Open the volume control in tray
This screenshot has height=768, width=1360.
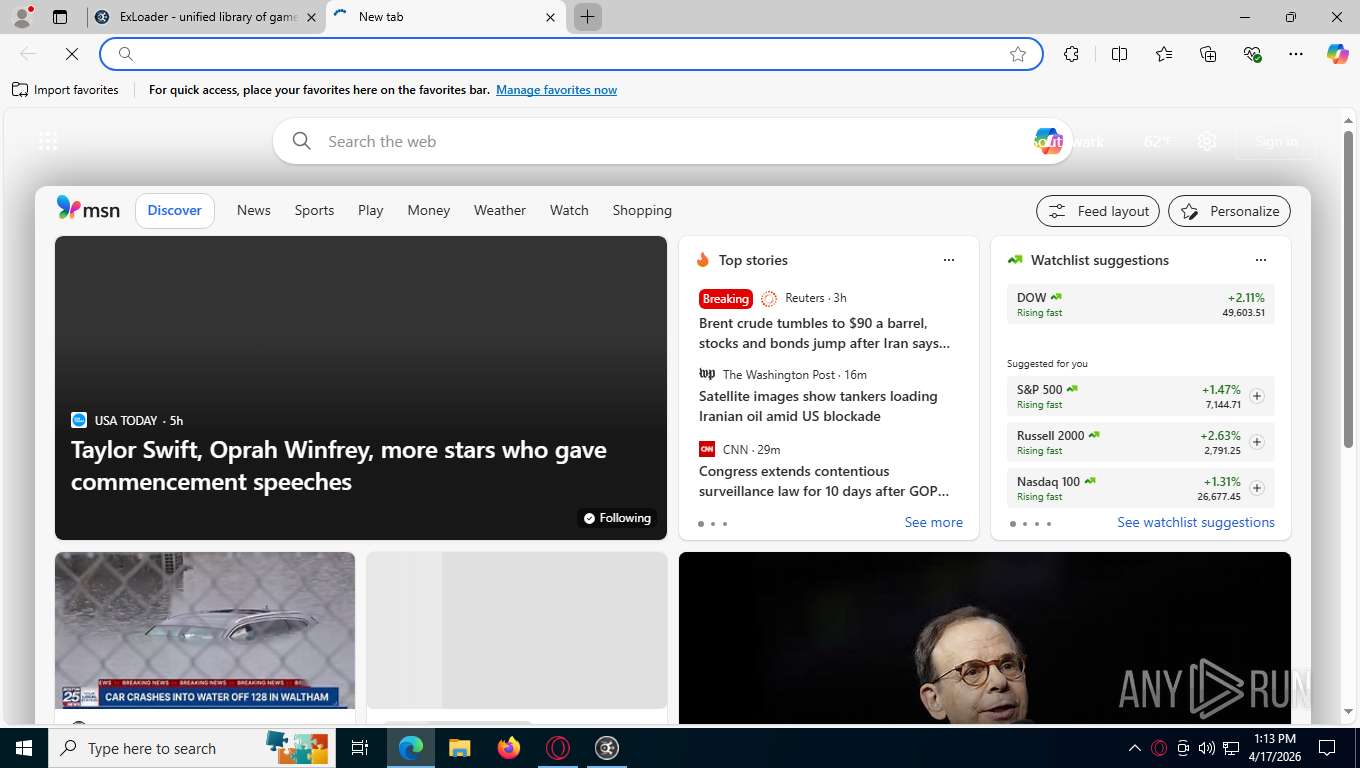tap(1207, 748)
